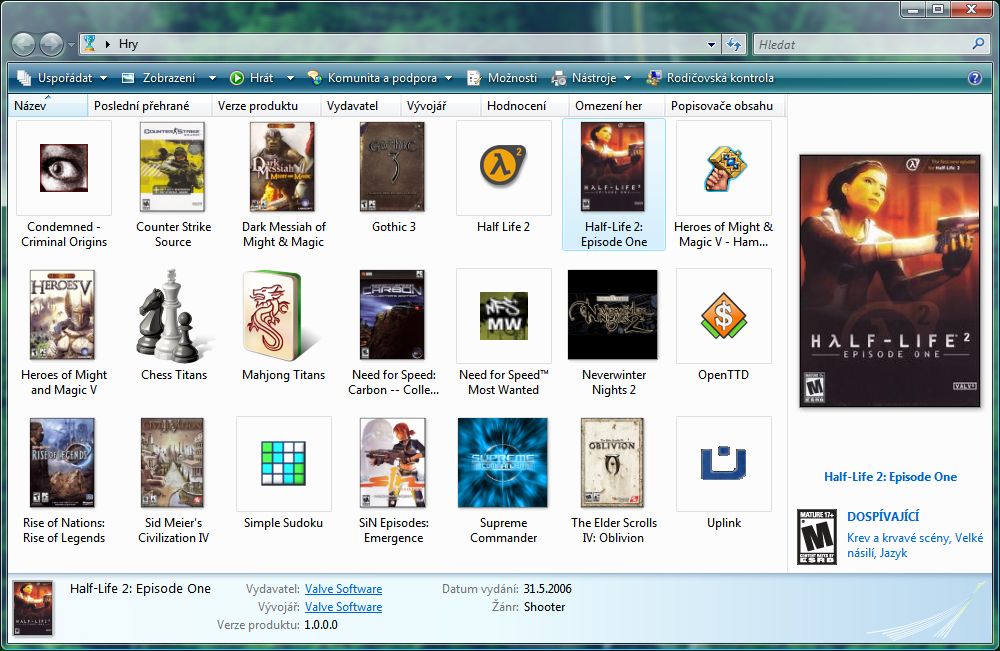Select the Simple Sudoku grid icon
This screenshot has width=1000, height=651.
pyautogui.click(x=283, y=464)
